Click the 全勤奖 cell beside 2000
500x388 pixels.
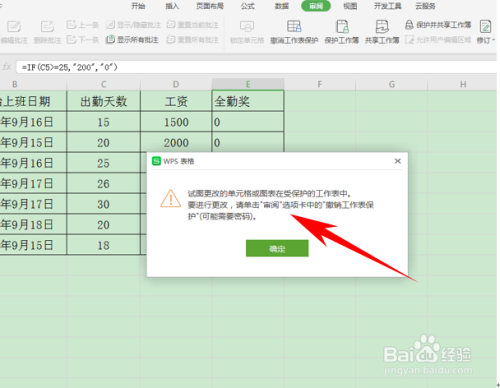point(248,142)
